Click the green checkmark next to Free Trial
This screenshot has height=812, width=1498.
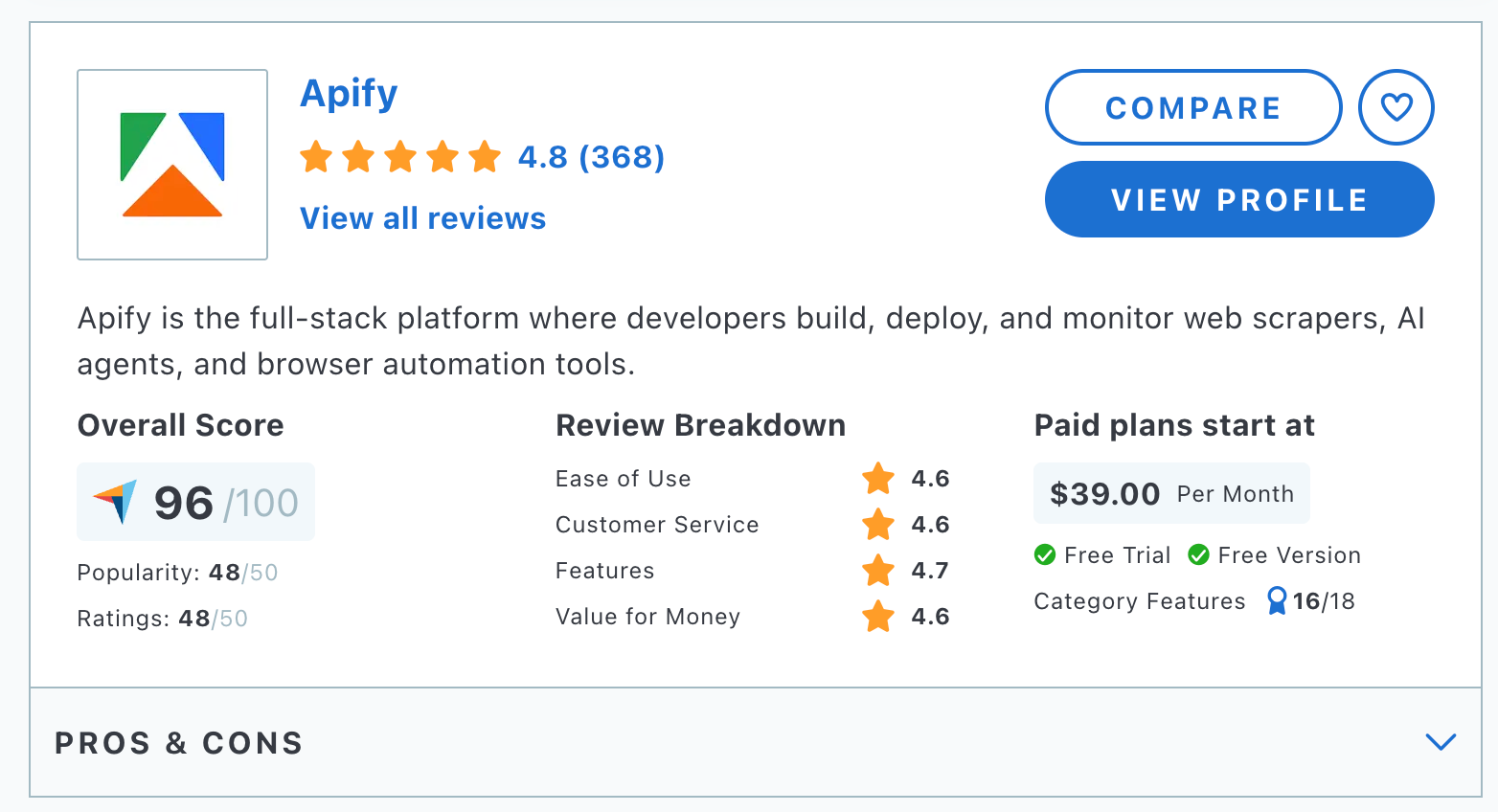[x=1046, y=554]
